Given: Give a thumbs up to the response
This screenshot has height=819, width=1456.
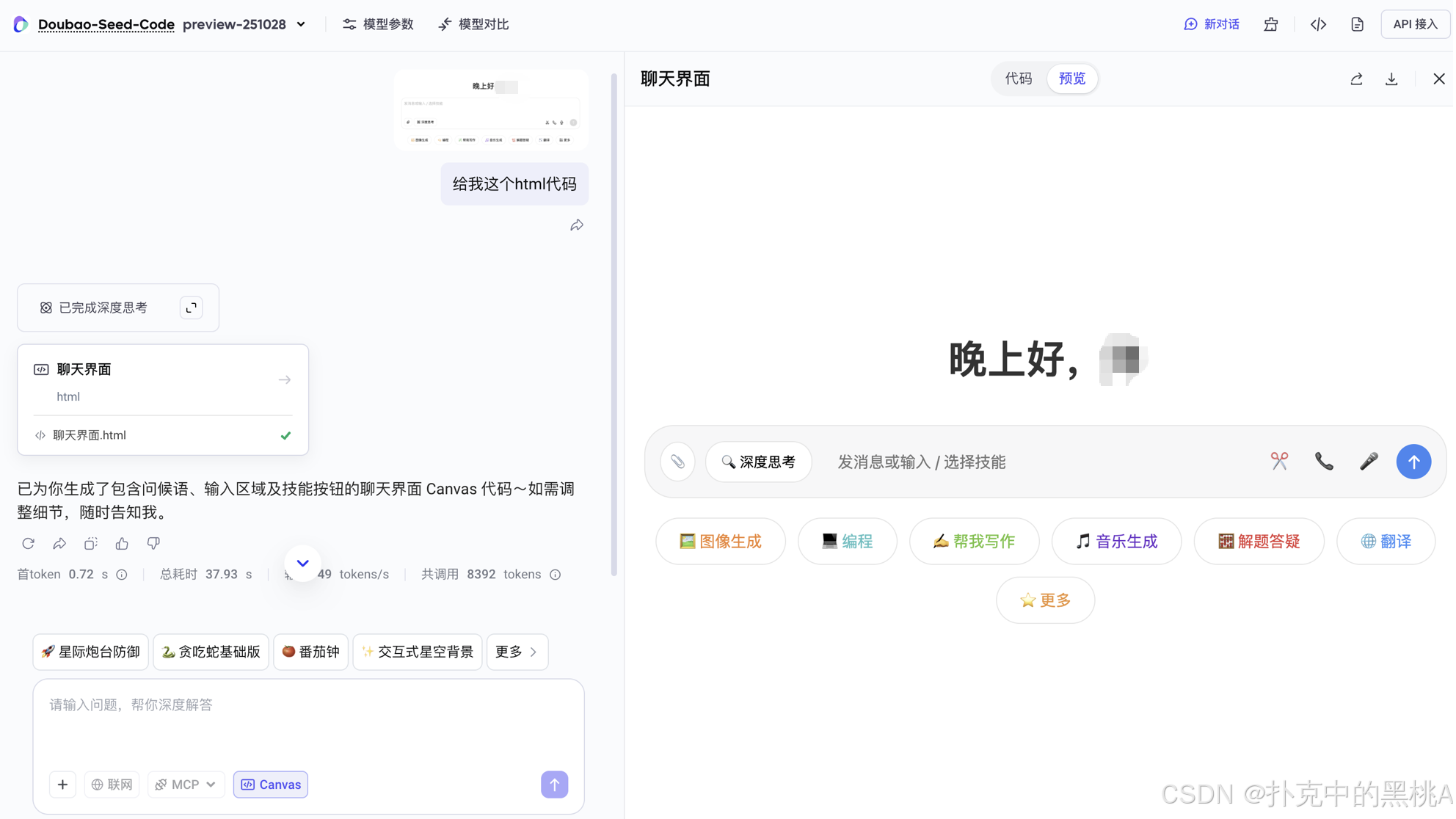Looking at the screenshot, I should 122,543.
